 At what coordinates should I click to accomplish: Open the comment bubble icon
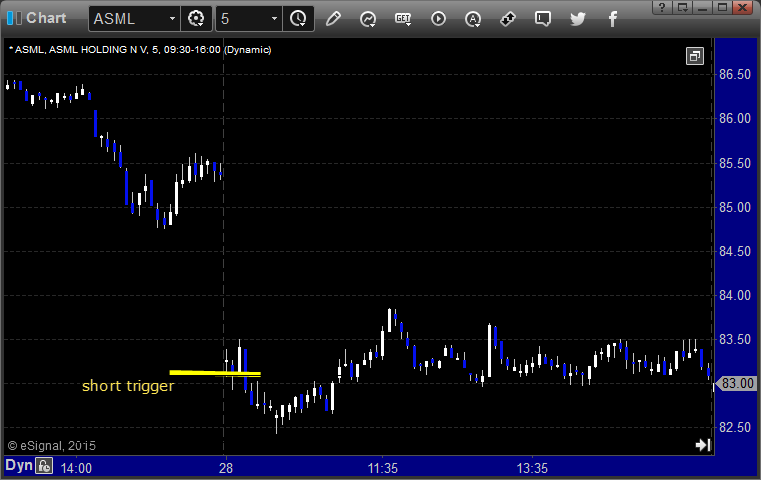[x=543, y=19]
